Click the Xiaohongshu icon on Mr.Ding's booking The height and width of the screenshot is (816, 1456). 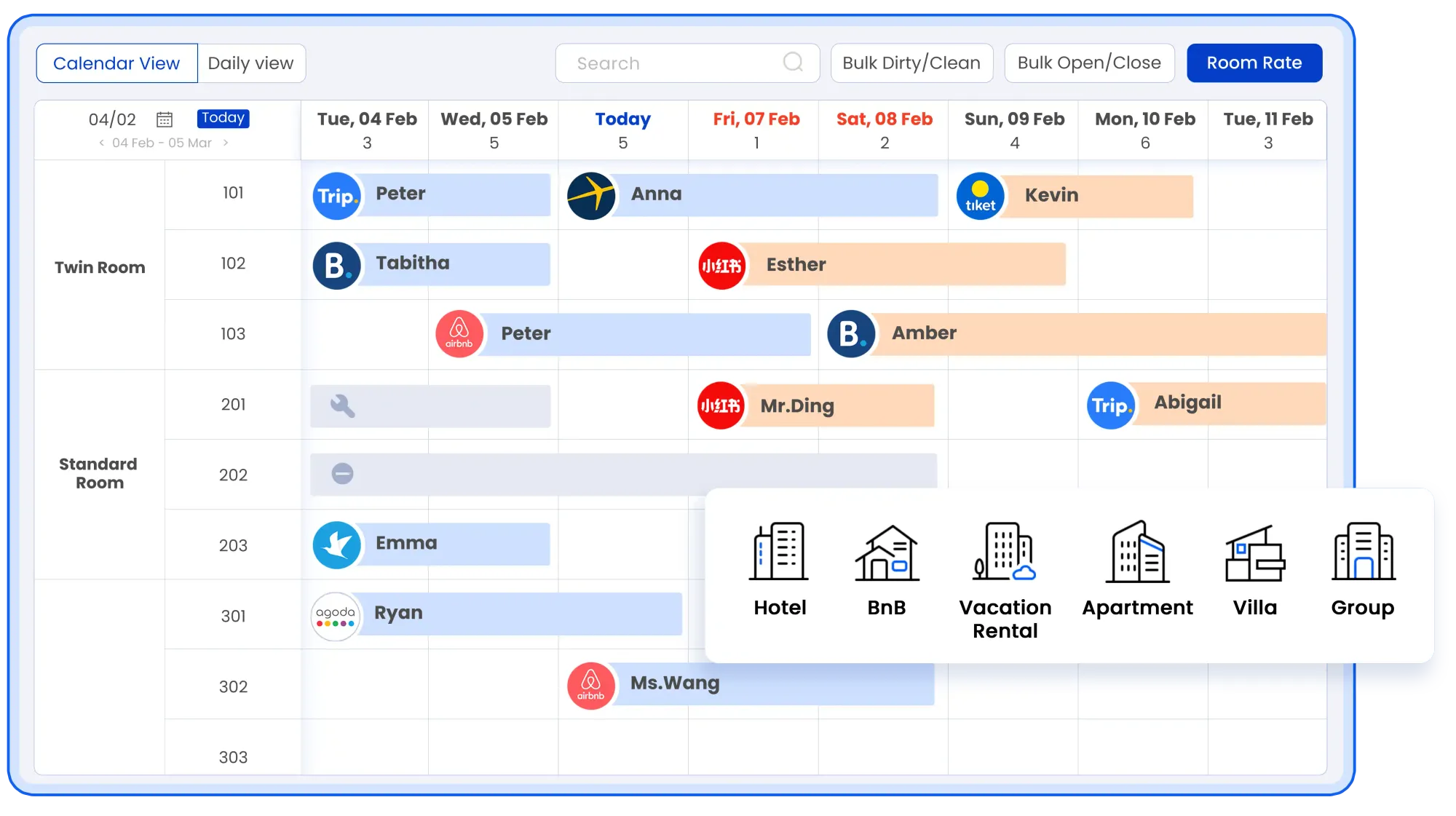click(x=721, y=406)
